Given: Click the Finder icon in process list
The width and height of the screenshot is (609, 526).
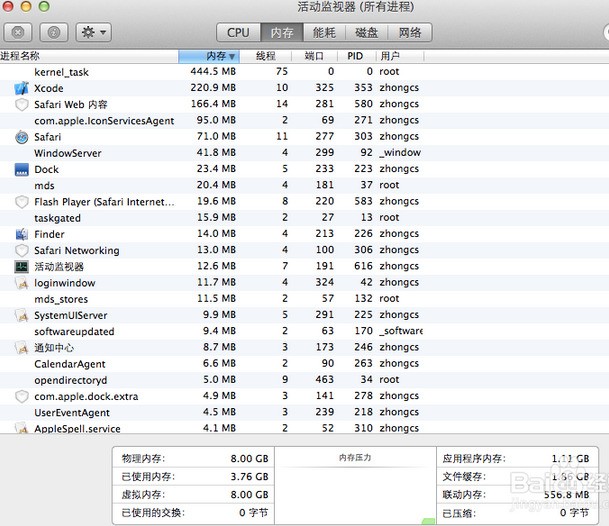Looking at the screenshot, I should [22, 234].
